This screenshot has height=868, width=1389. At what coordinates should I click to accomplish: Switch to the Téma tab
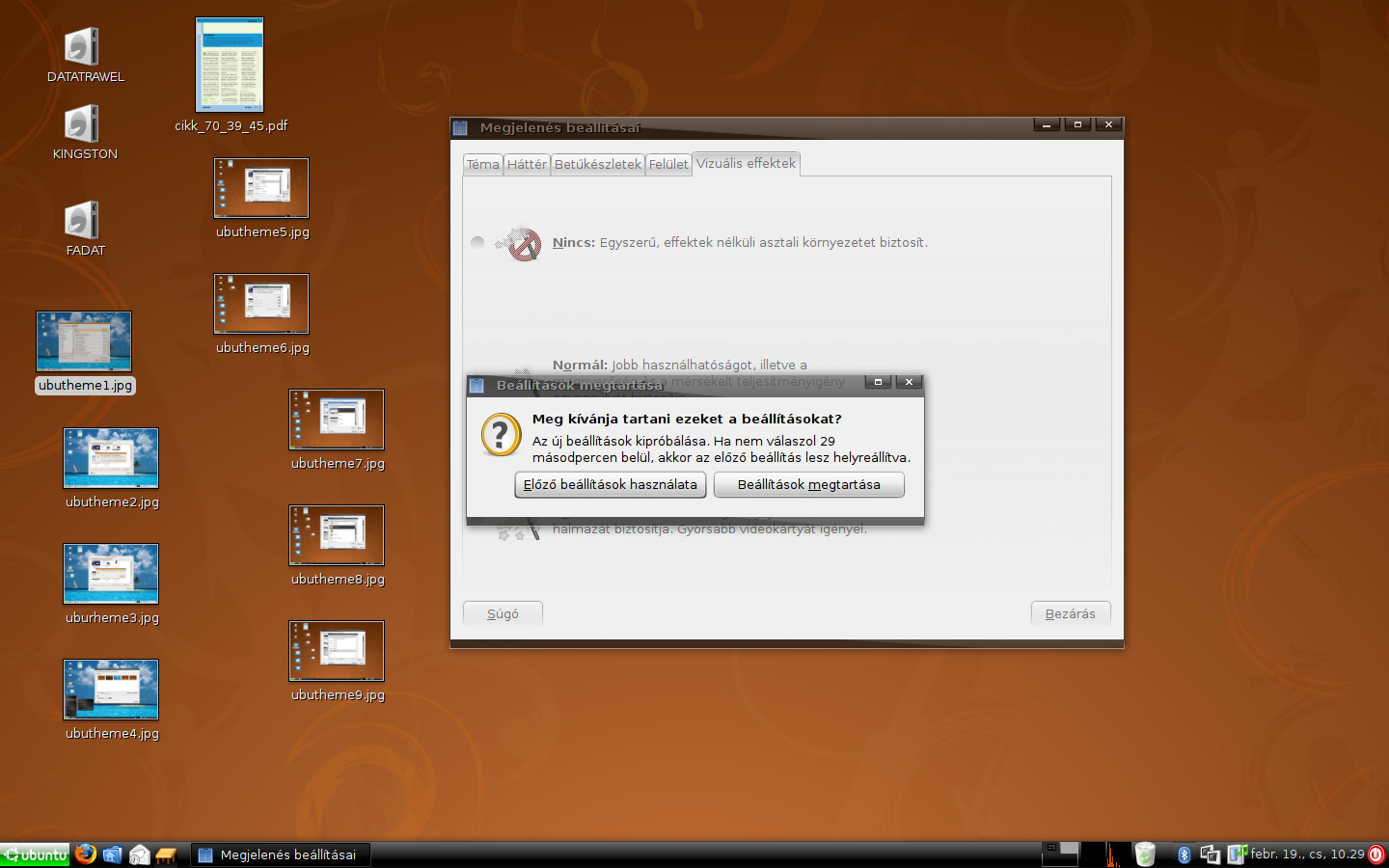click(x=483, y=164)
